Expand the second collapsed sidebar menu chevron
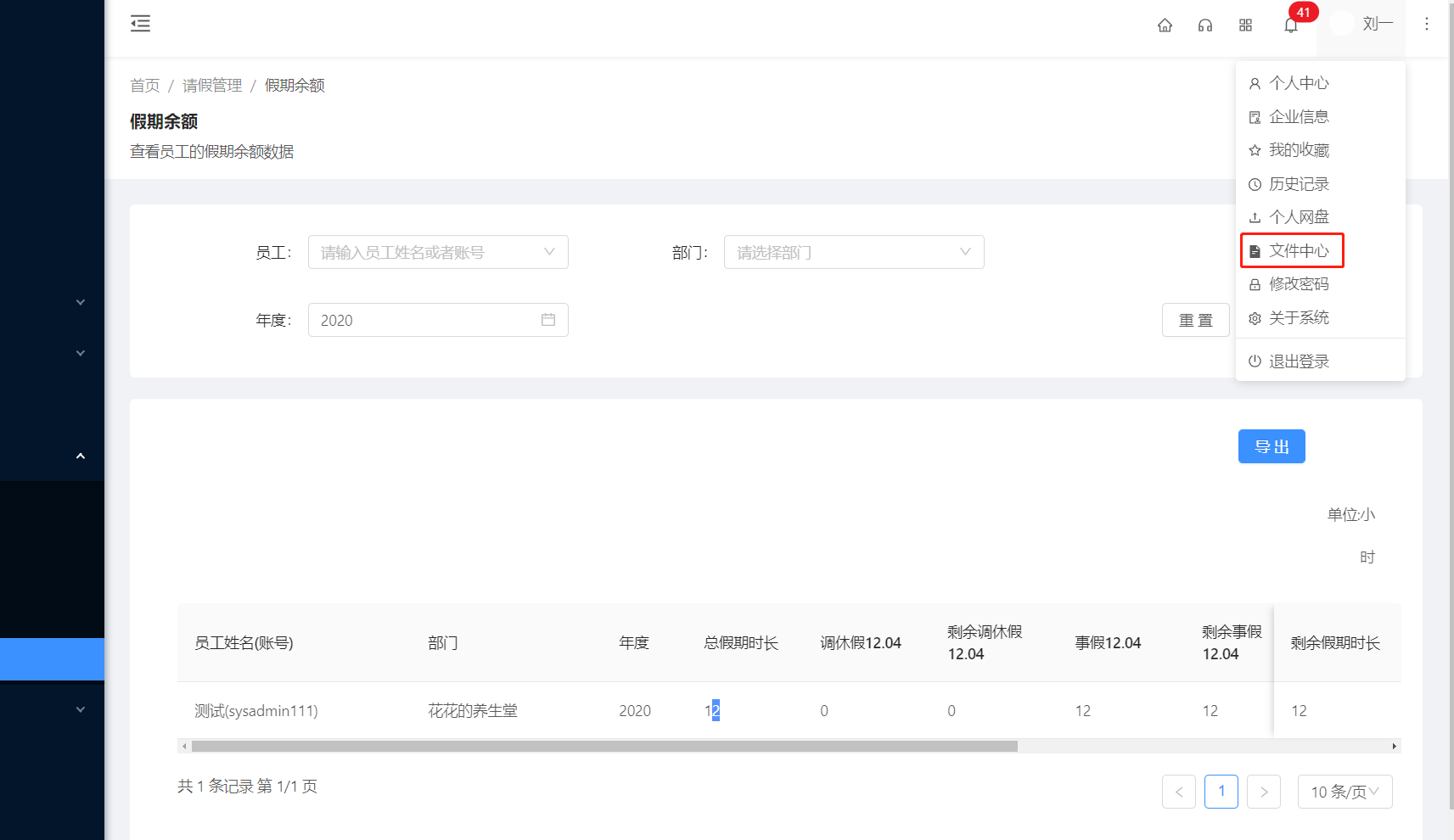 pyautogui.click(x=81, y=353)
